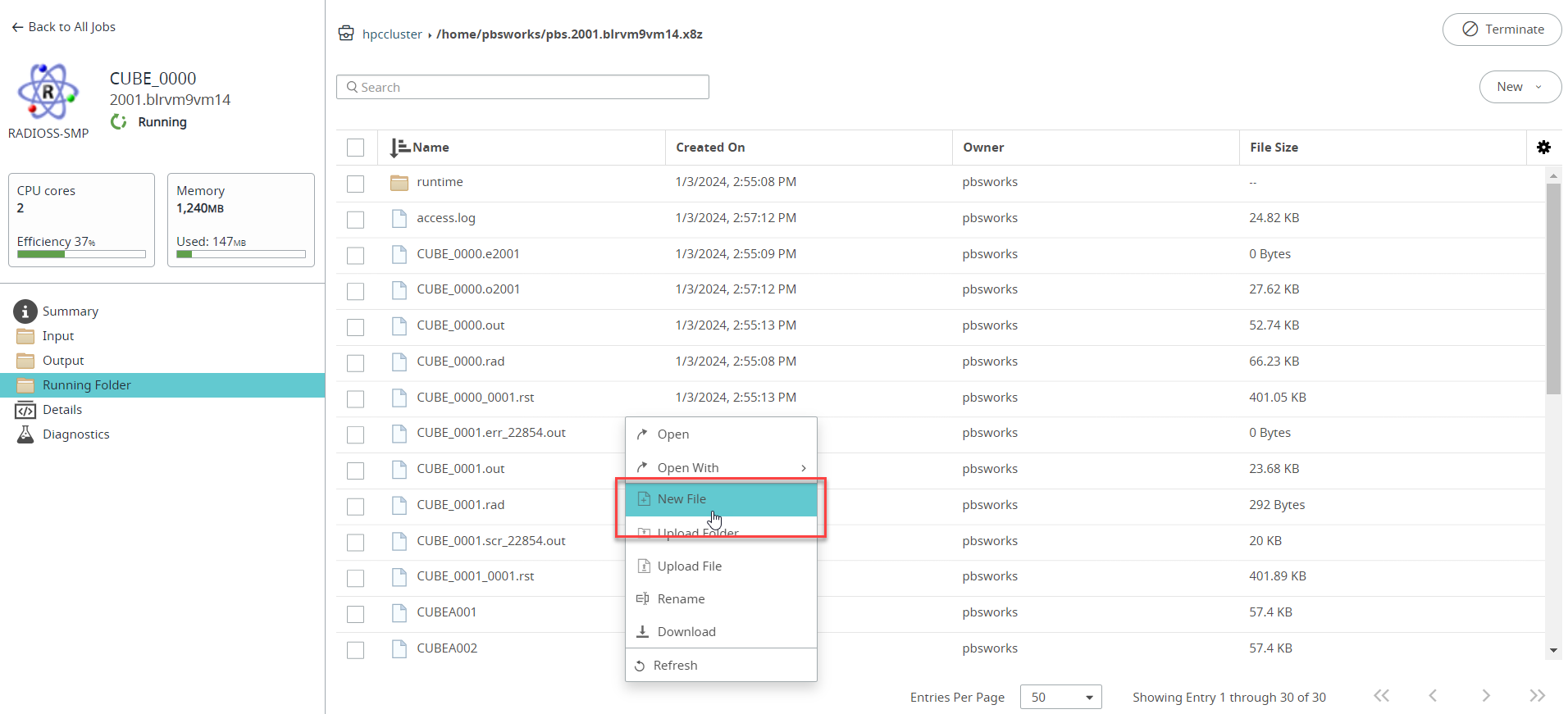
Task: Open CUBE_0001.scr_22854.out file name
Action: coord(491,541)
